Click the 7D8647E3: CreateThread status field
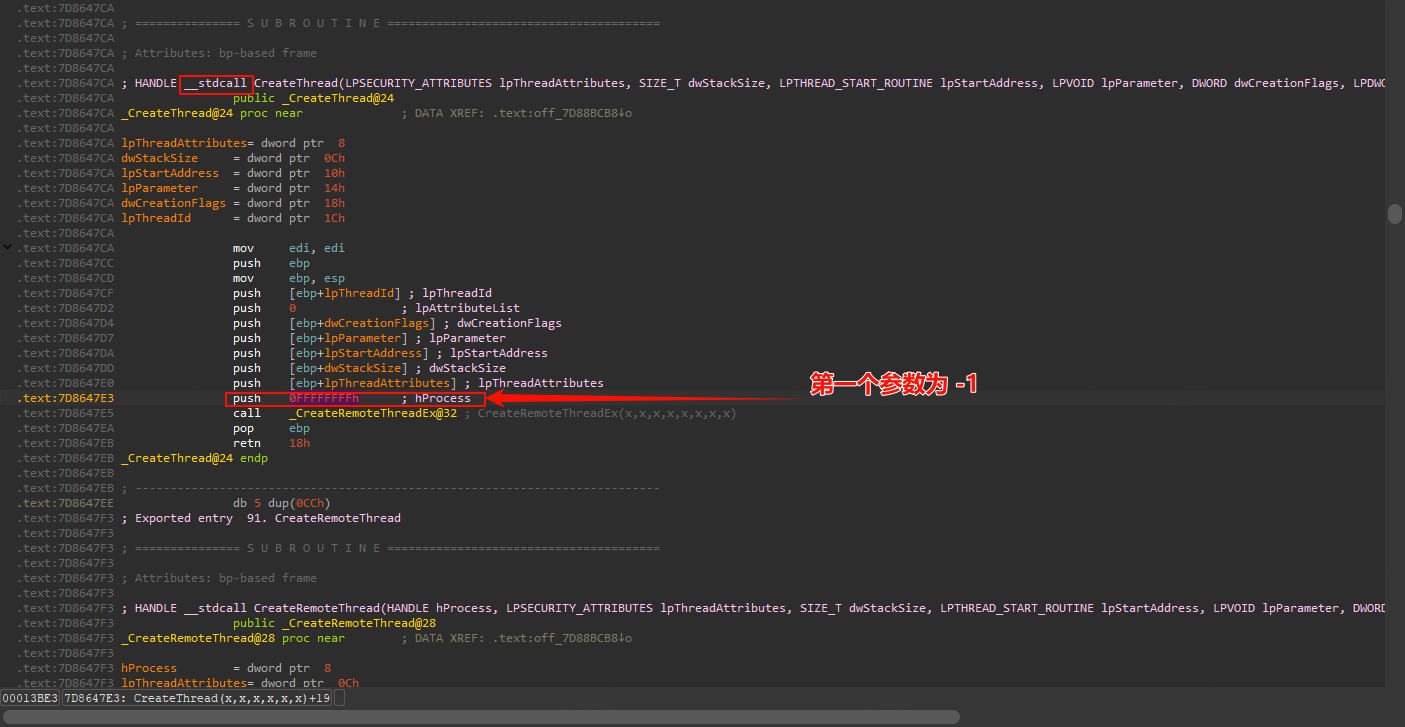 [x=196, y=697]
